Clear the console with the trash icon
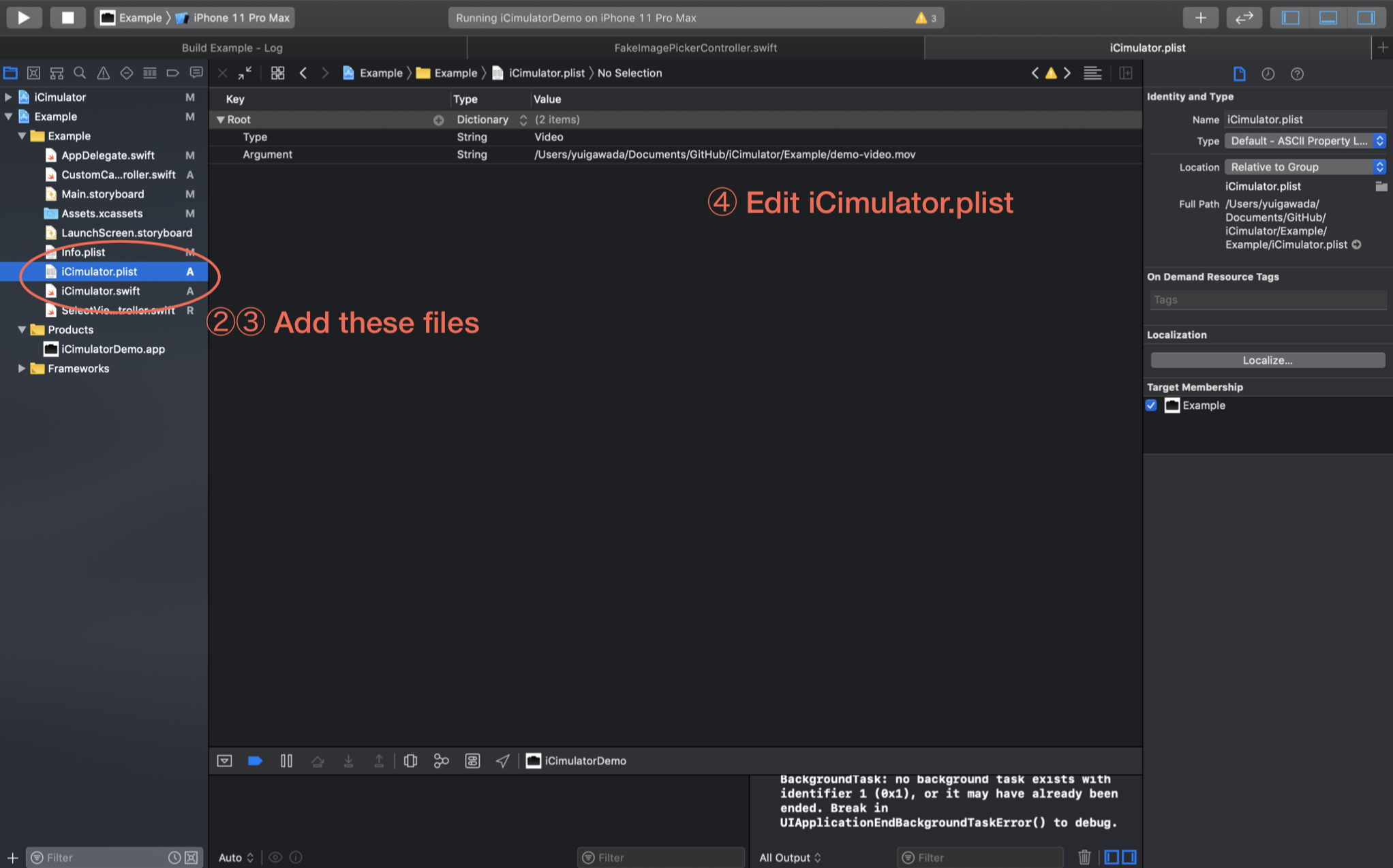1393x868 pixels. pyautogui.click(x=1084, y=857)
